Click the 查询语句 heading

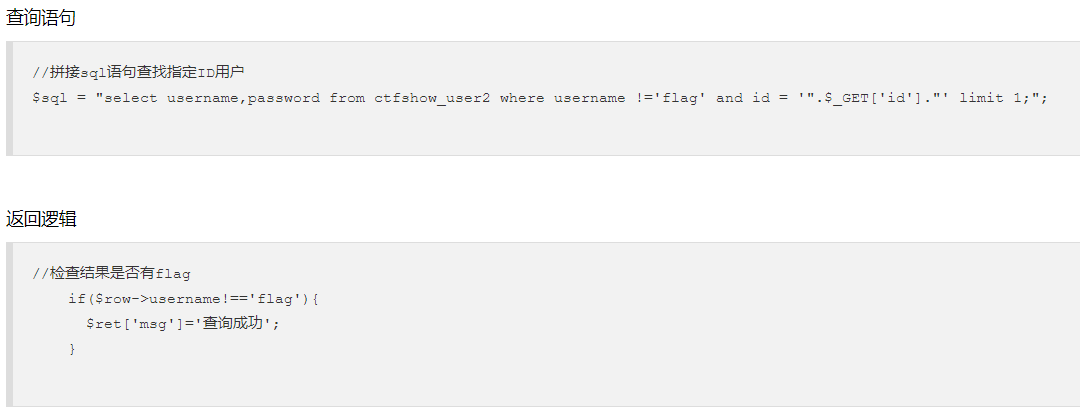point(41,19)
